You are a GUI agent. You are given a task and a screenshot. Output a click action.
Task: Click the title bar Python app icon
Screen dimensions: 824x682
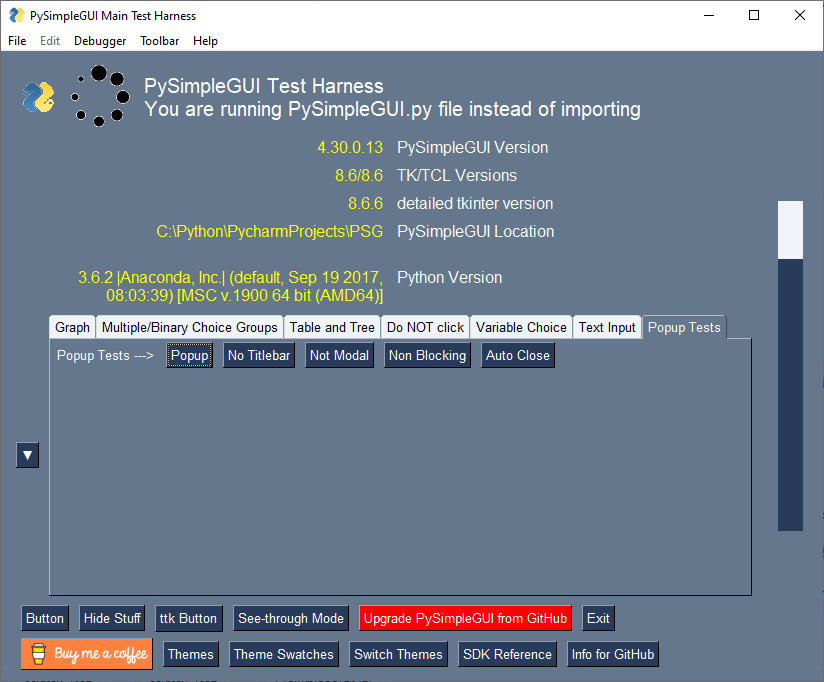point(17,16)
